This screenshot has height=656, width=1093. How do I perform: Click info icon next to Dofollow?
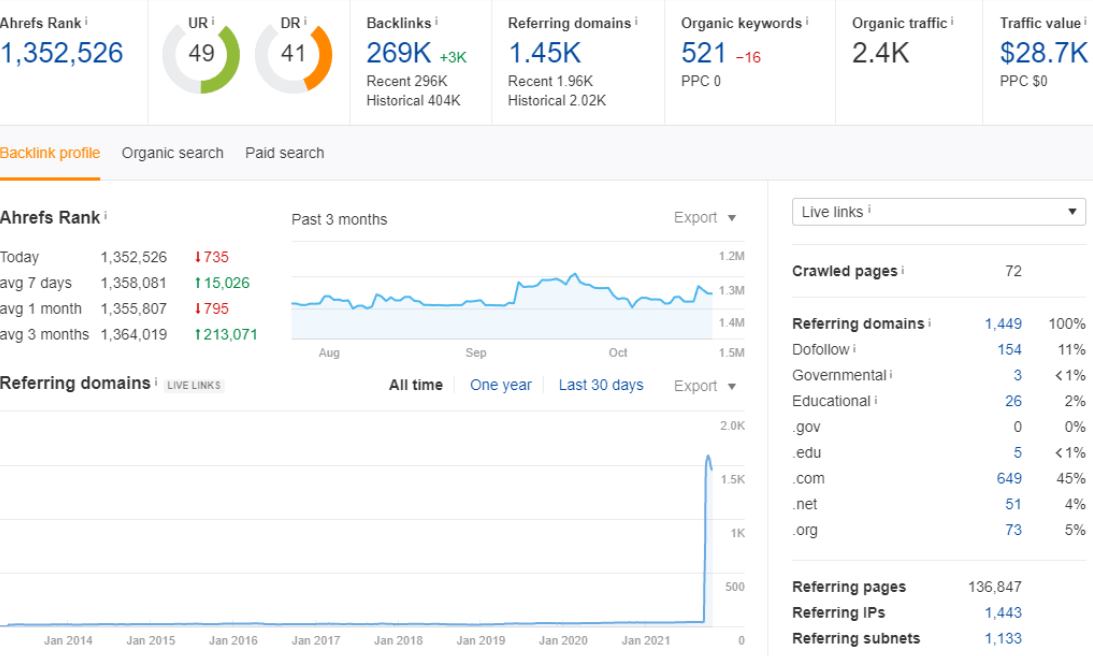855,348
